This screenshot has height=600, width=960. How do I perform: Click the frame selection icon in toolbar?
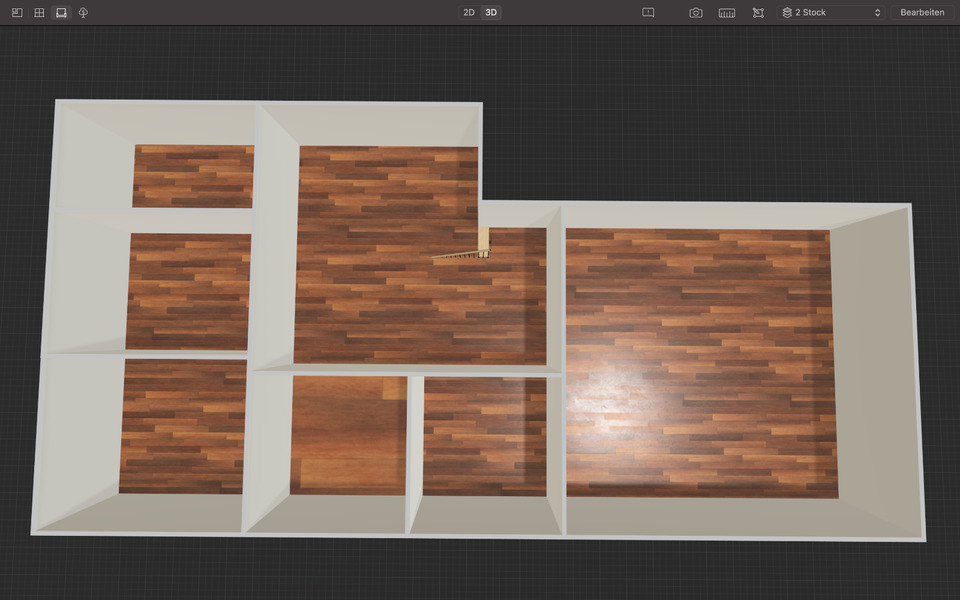point(758,13)
